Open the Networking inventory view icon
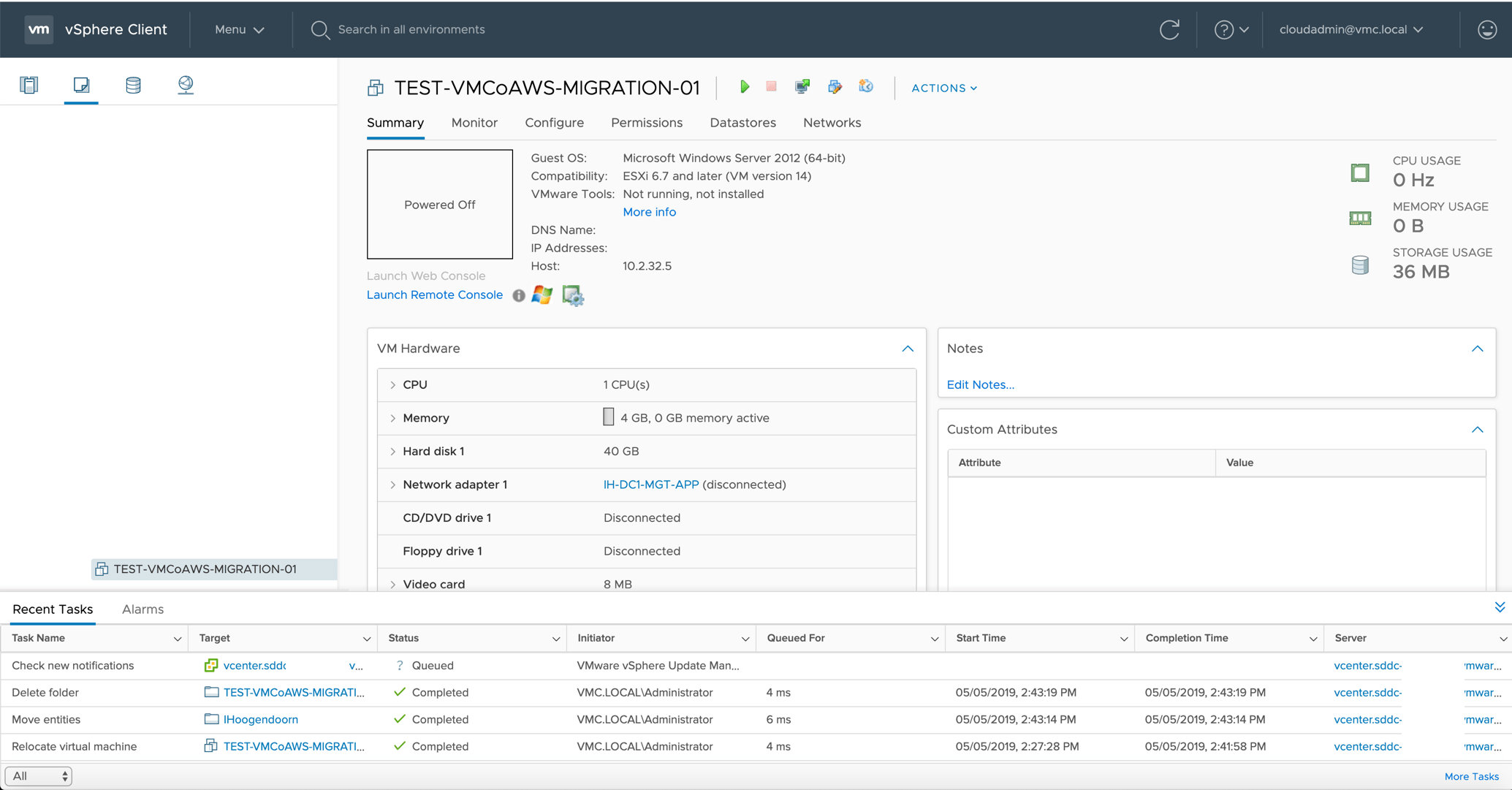The image size is (1512, 790). pos(186,85)
